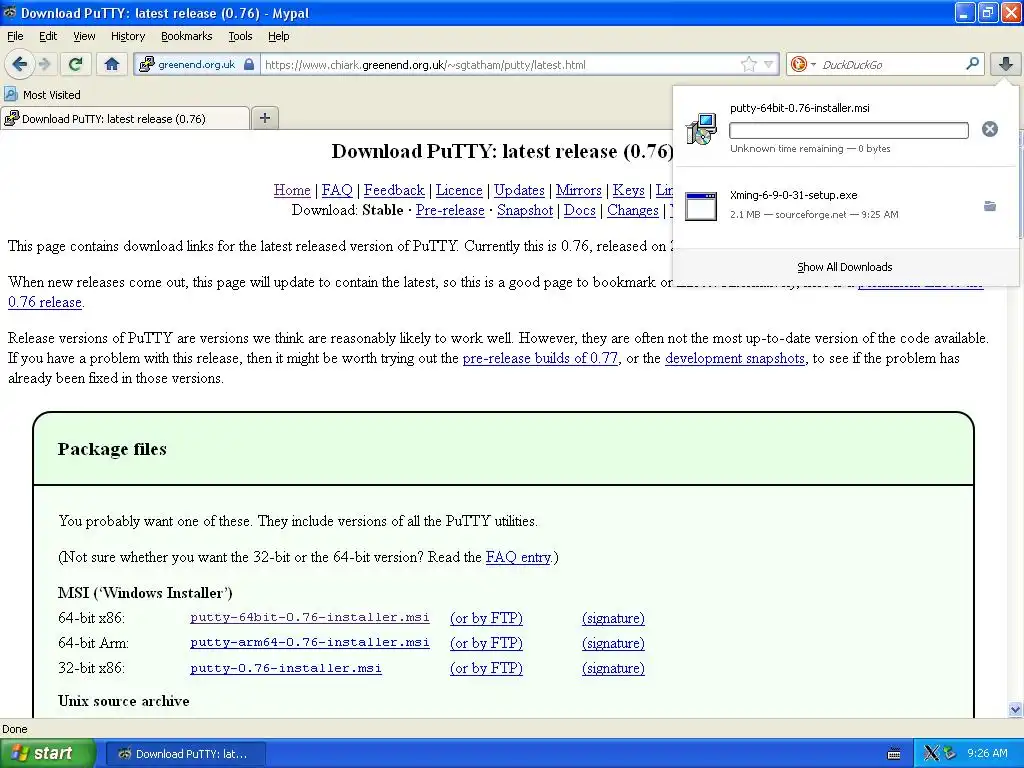Image resolution: width=1024 pixels, height=768 pixels.
Task: Open the Tools menu
Action: 240,36
